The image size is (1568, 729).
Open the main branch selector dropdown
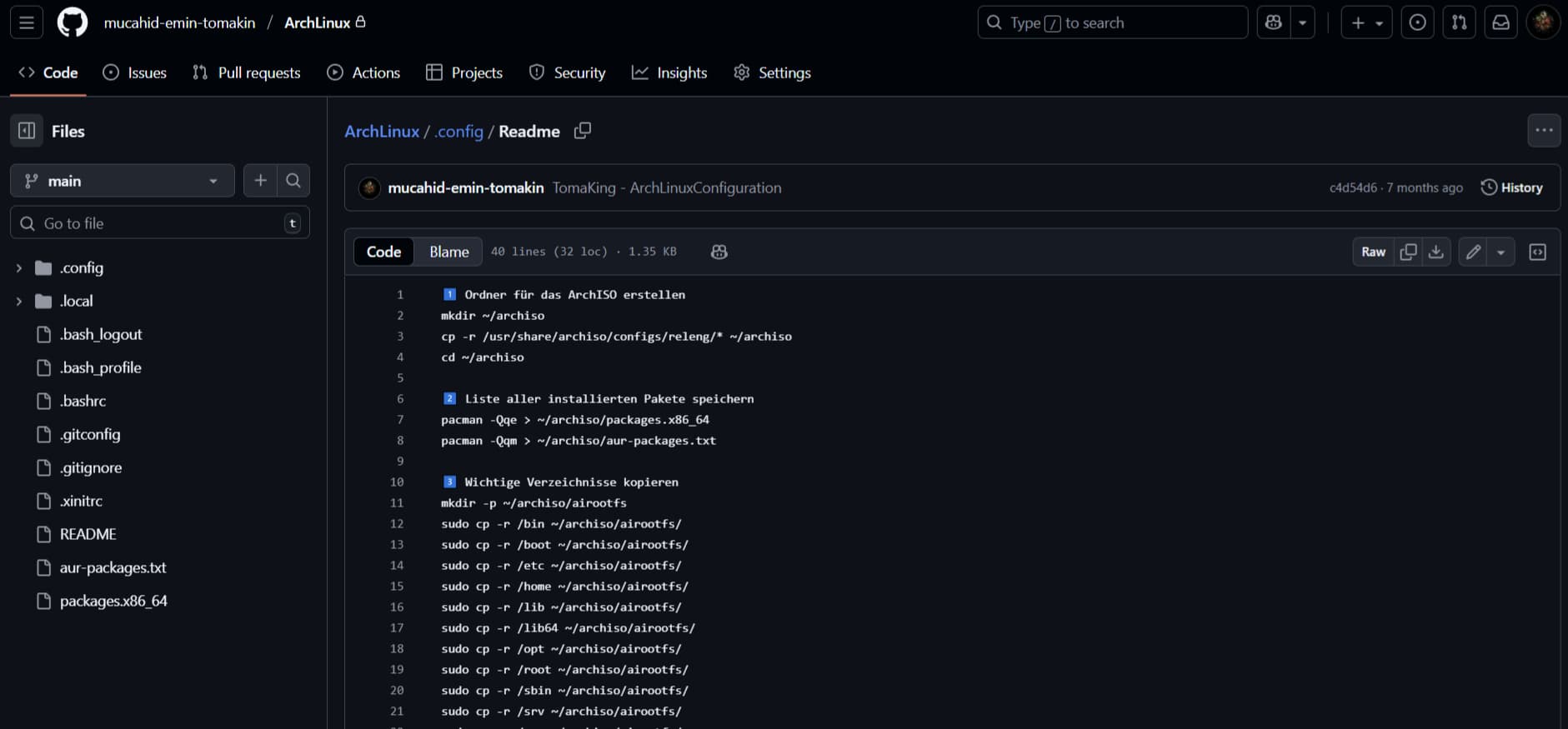(122, 181)
